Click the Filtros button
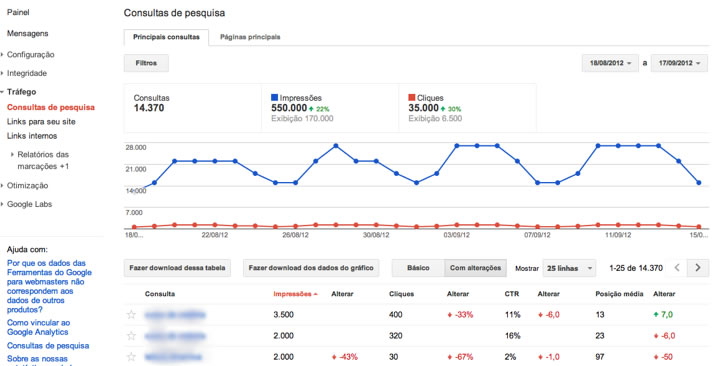Viewport: 720px width, 366px height. click(x=146, y=63)
